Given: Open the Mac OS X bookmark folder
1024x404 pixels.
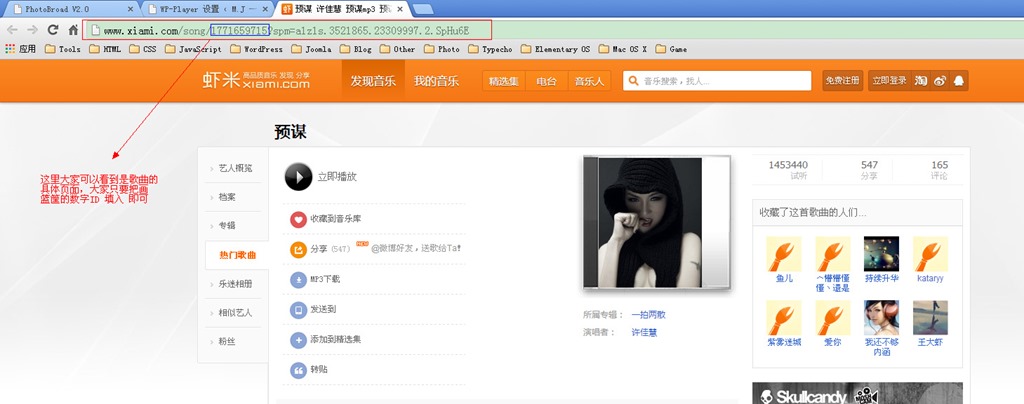Looking at the screenshot, I should pyautogui.click(x=623, y=49).
